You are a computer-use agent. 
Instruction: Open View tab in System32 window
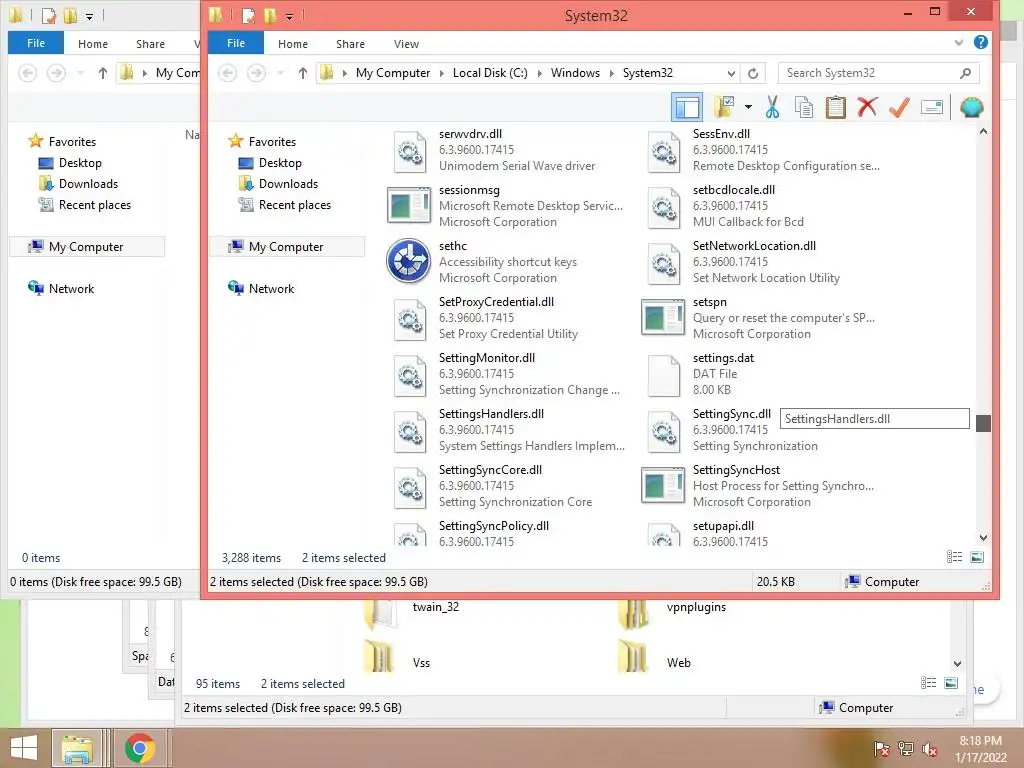pos(406,44)
